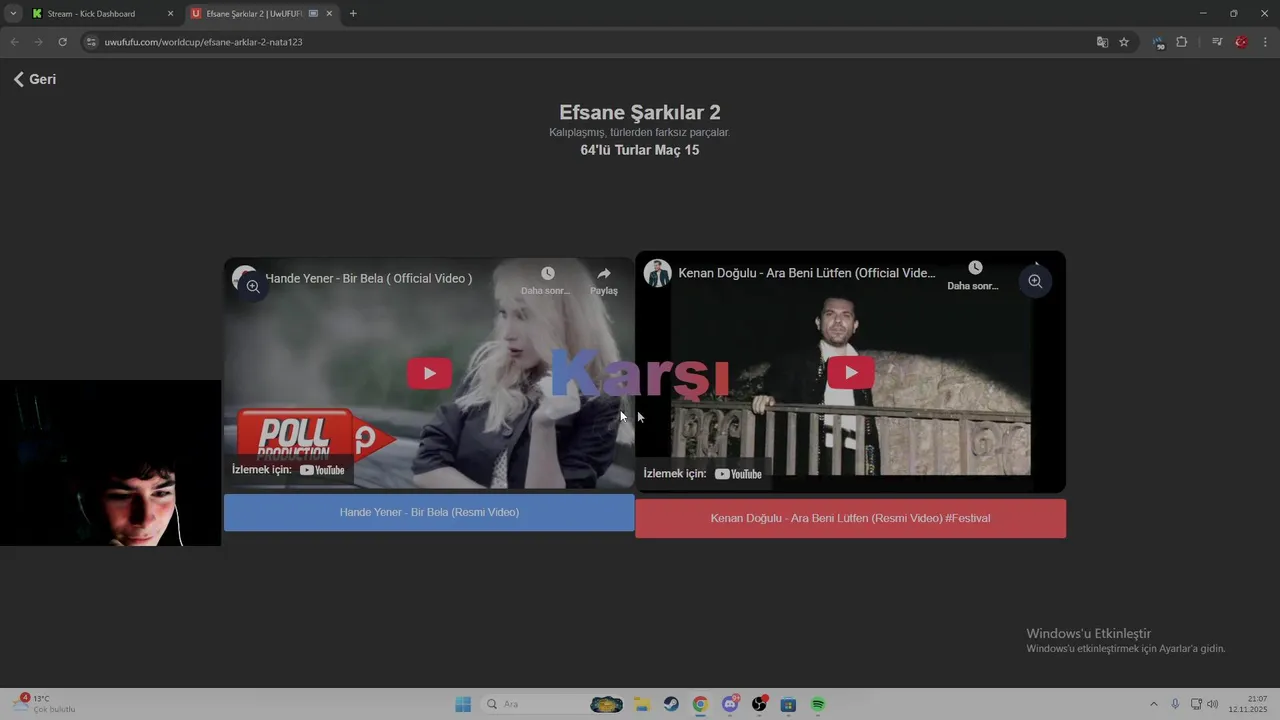Play the Kenan Doğulu Ara Beni Lütfen video

(851, 372)
